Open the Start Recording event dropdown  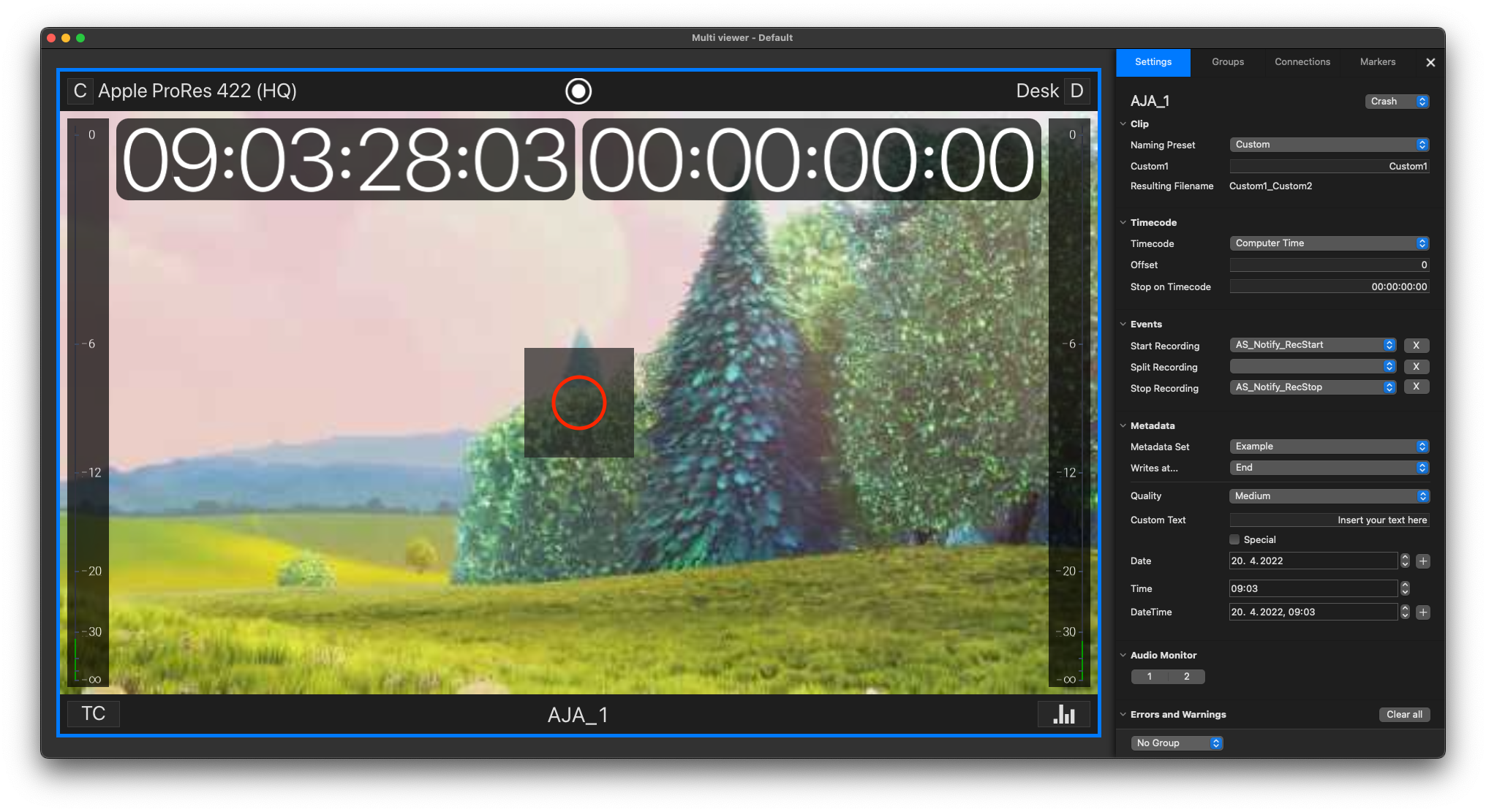pyautogui.click(x=1313, y=345)
